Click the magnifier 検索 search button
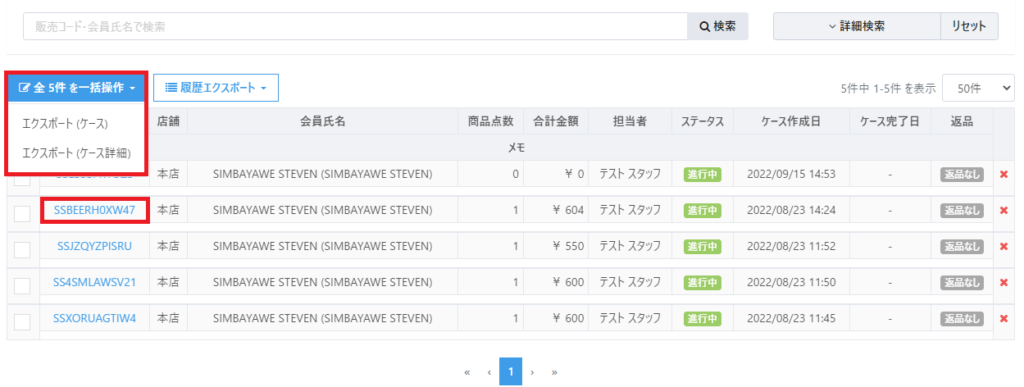The width and height of the screenshot is (1024, 387). (x=718, y=27)
